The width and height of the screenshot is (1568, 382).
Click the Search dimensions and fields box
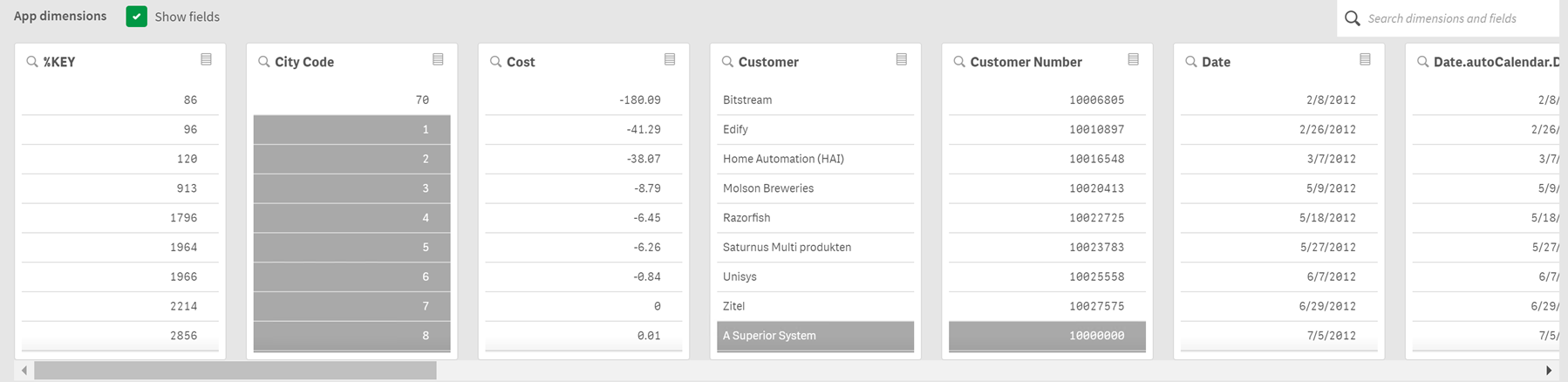(x=1456, y=18)
